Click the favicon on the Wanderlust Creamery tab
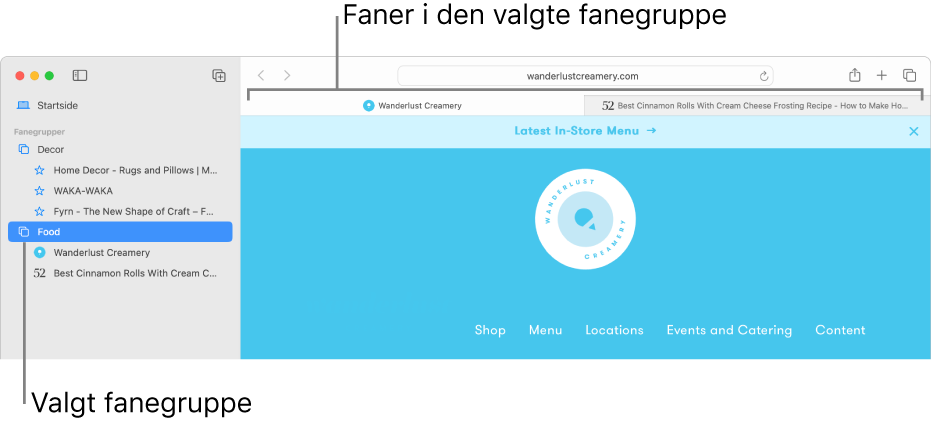Image resolution: width=931 pixels, height=426 pixels. pyautogui.click(x=369, y=106)
